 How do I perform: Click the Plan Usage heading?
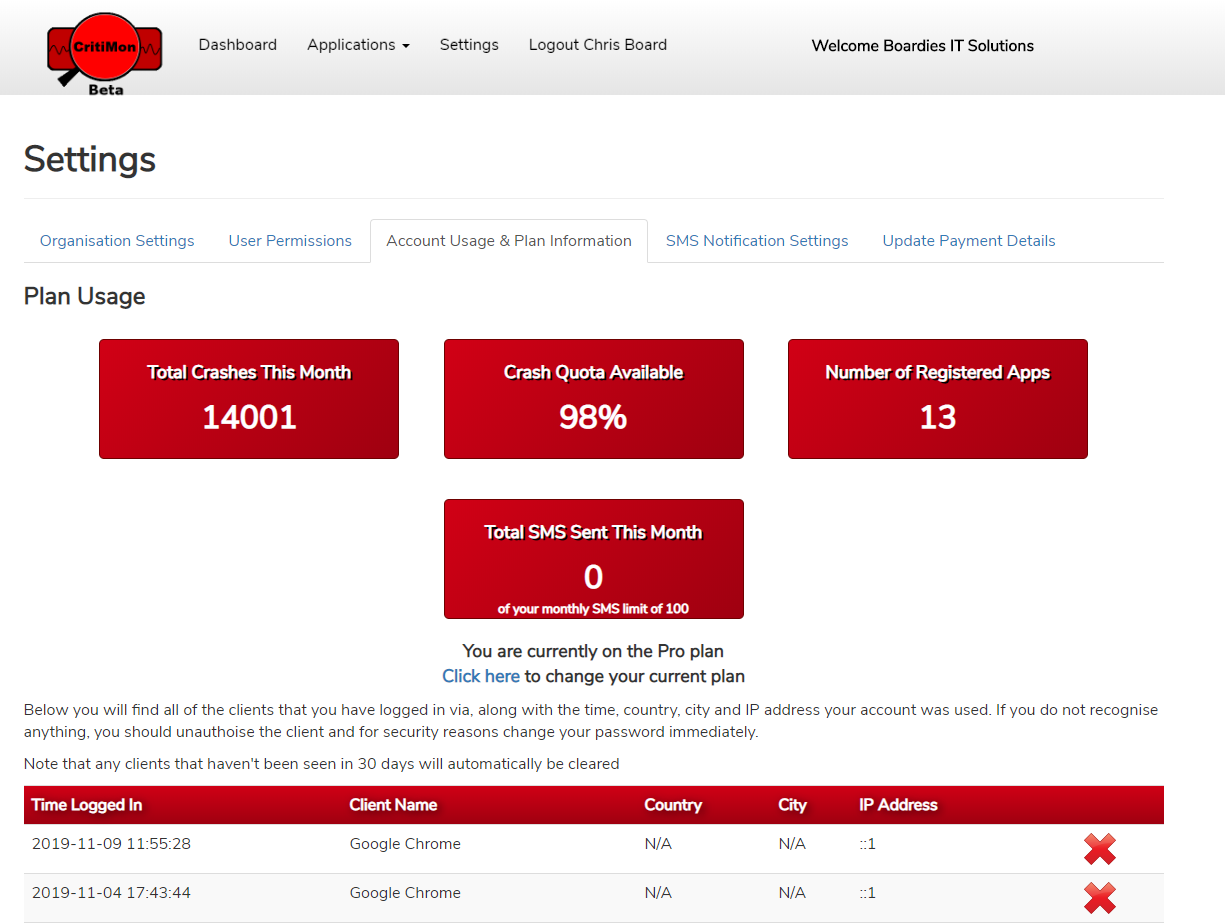(85, 297)
